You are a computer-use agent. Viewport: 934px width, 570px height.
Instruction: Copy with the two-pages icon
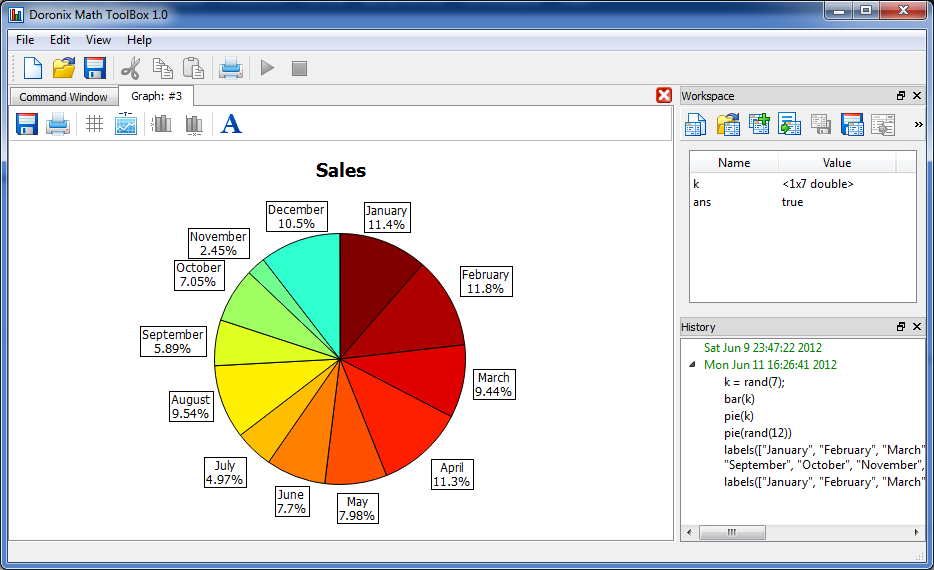click(x=162, y=68)
